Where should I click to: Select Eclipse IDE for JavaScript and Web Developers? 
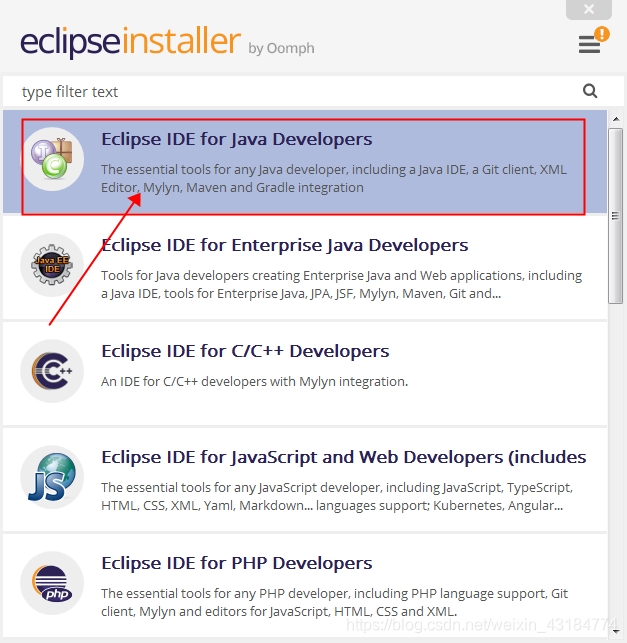(x=344, y=457)
